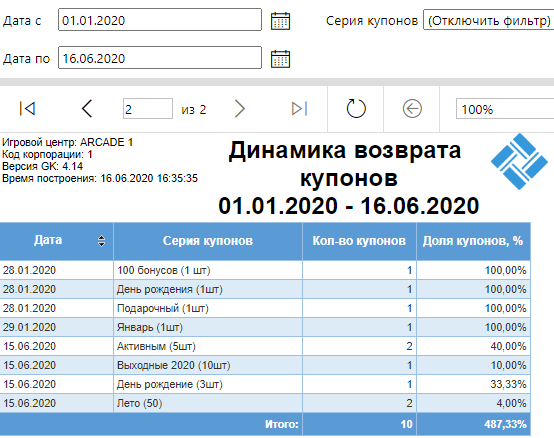Click the Код корпорации: 1 line
The height and width of the screenshot is (438, 554).
pos(47,154)
